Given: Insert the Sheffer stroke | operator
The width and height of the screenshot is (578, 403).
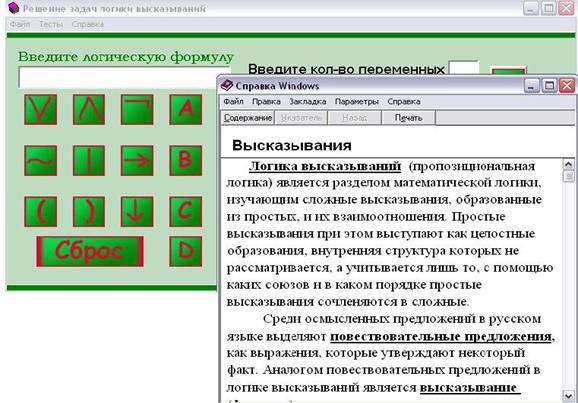Looking at the screenshot, I should tap(89, 160).
